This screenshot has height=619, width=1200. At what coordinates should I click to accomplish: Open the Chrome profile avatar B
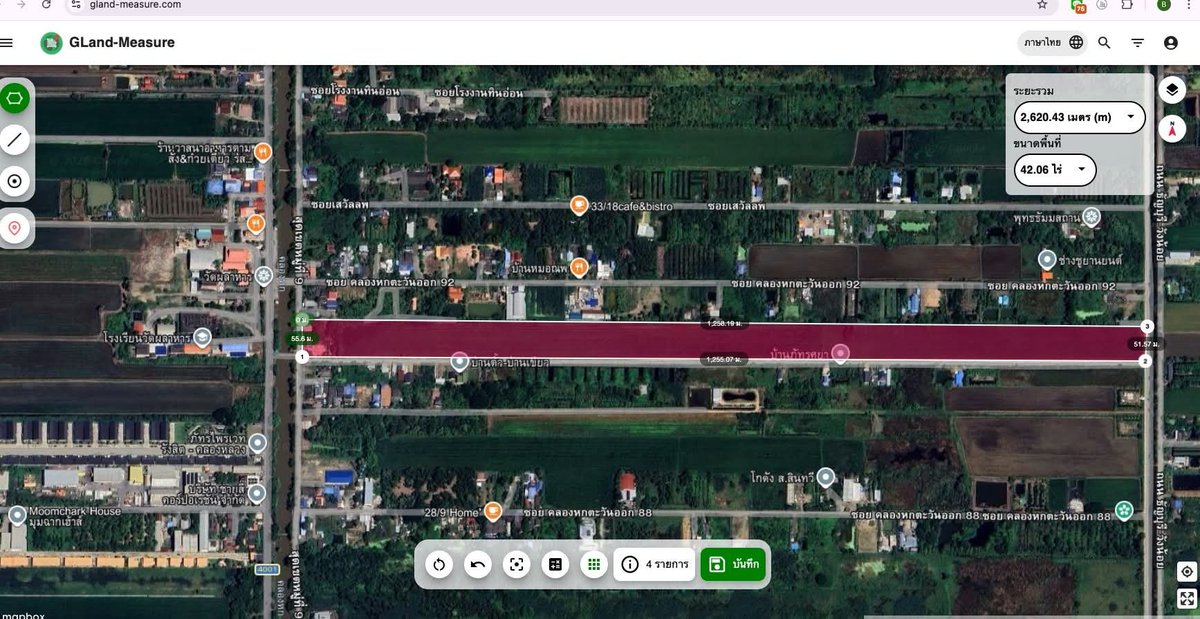pos(1163,5)
